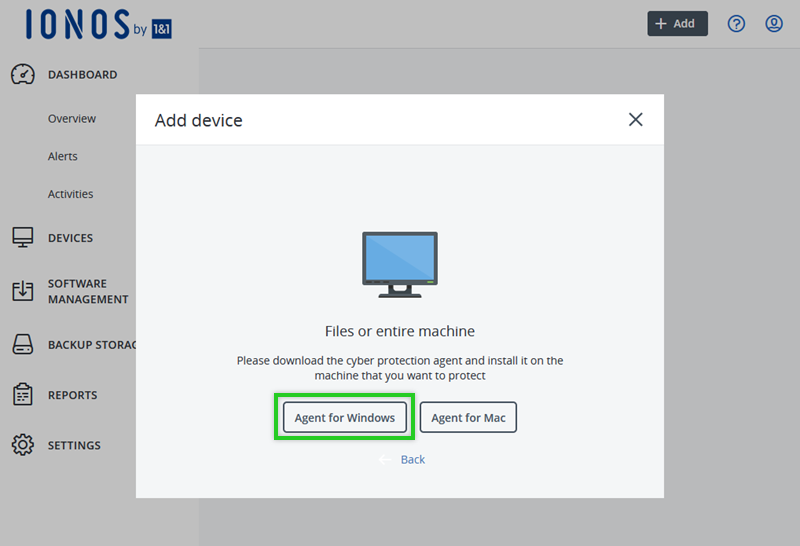The width and height of the screenshot is (800, 546).
Task: Open the user account profile icon
Action: click(x=774, y=24)
